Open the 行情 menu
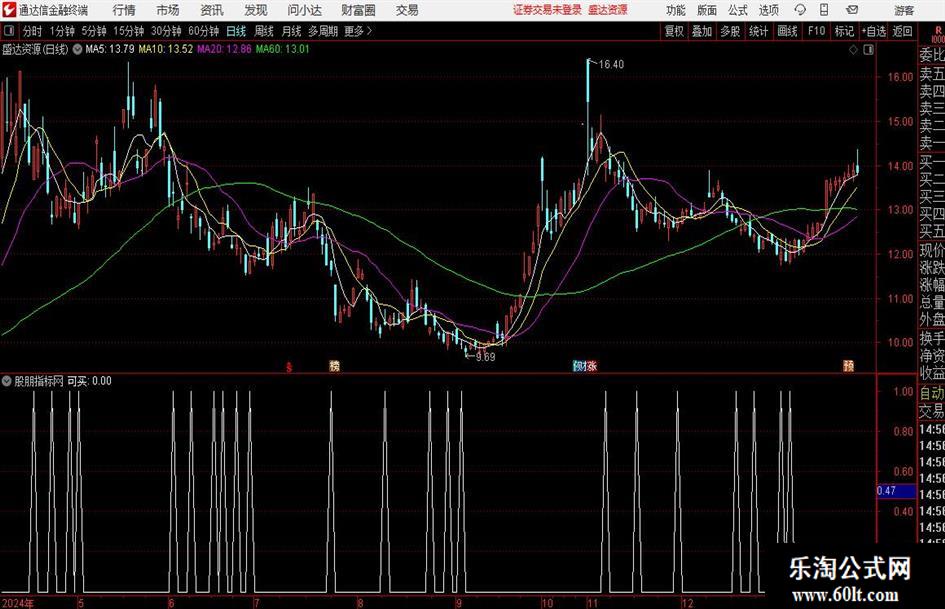This screenshot has width=945, height=609. (x=124, y=10)
